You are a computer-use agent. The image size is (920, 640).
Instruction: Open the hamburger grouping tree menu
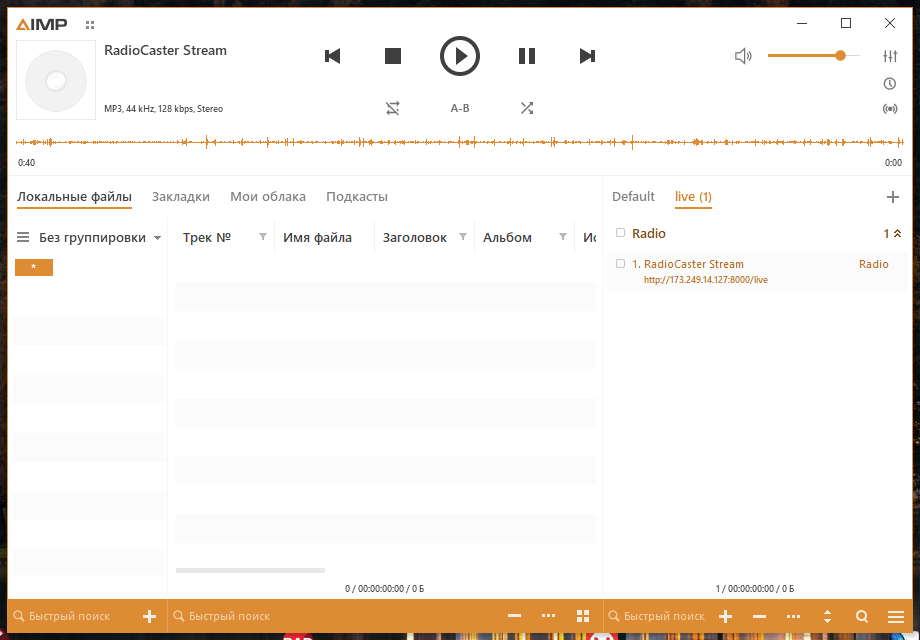click(x=23, y=238)
